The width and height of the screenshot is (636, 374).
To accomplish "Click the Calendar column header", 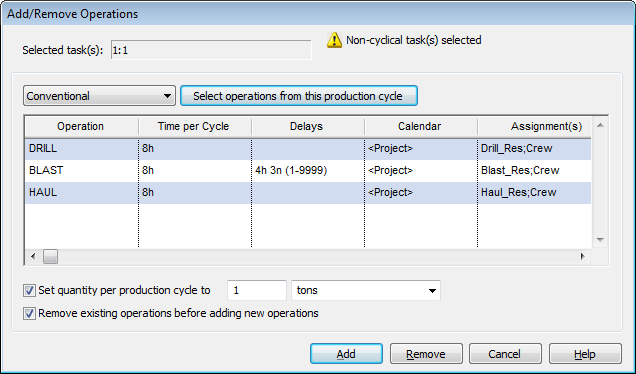I will coord(421,127).
